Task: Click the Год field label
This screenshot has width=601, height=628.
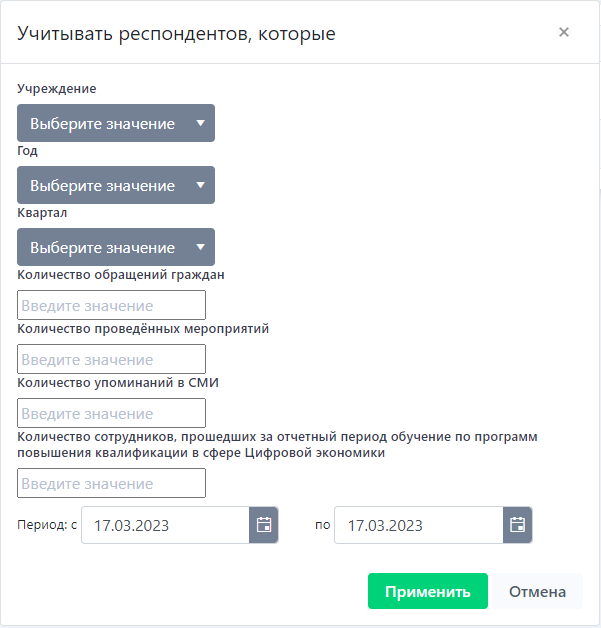Action: tap(27, 151)
